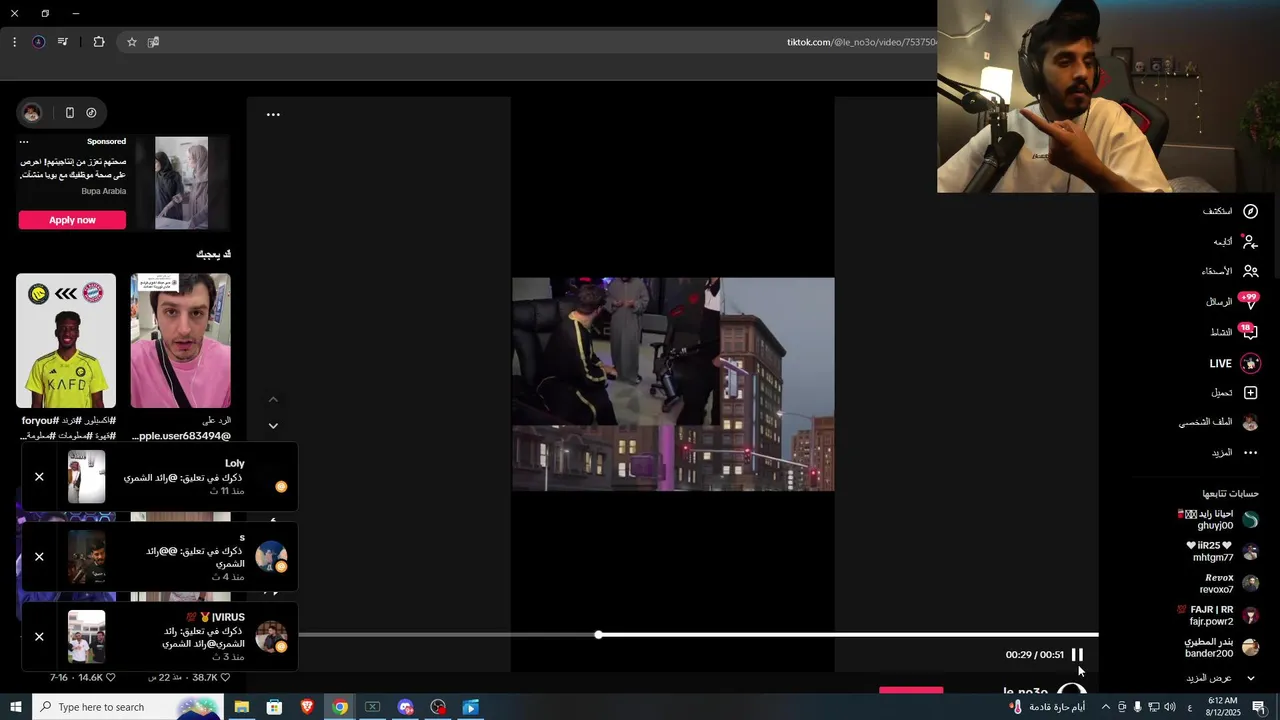Image resolution: width=1280 pixels, height=720 pixels.
Task: Open the Explore compass icon in sidebar
Action: point(1250,211)
